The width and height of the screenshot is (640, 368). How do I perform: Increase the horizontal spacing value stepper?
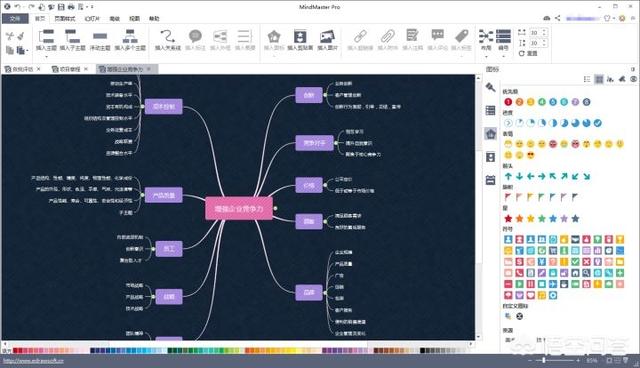[x=544, y=30]
